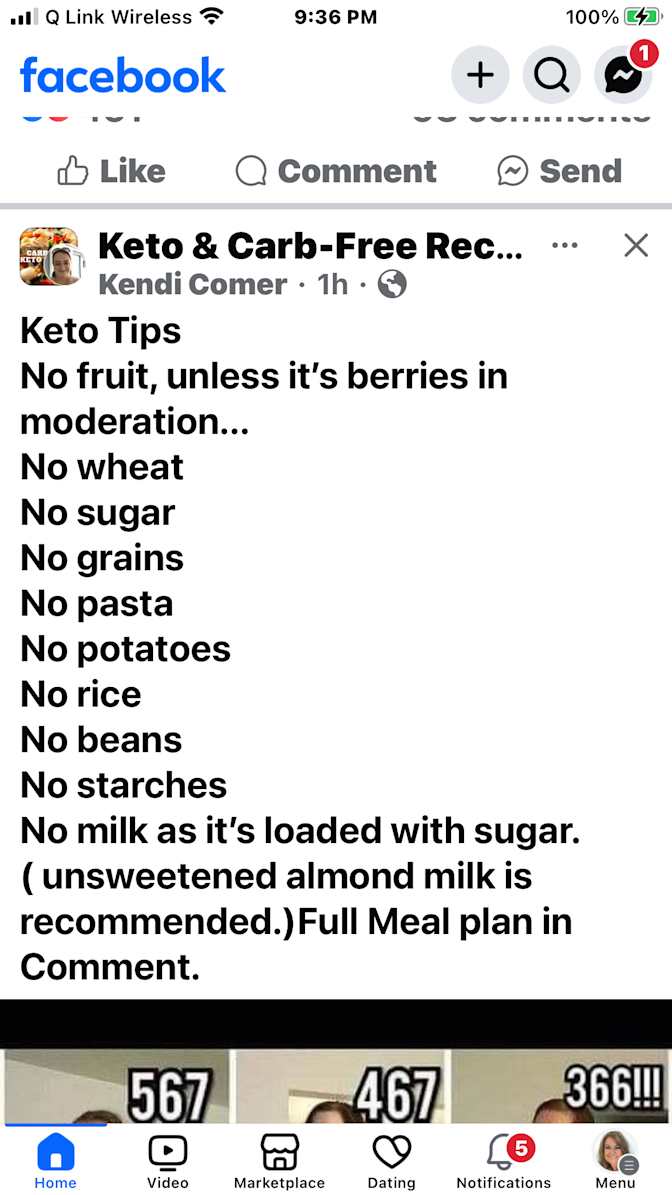Switch to the Video tab

(168, 1160)
